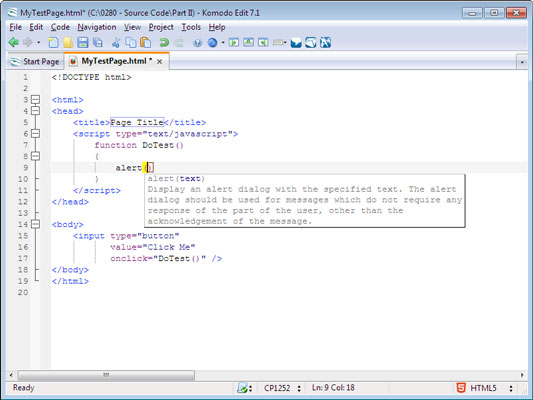Cut selection using the scissors icon

[116, 42]
